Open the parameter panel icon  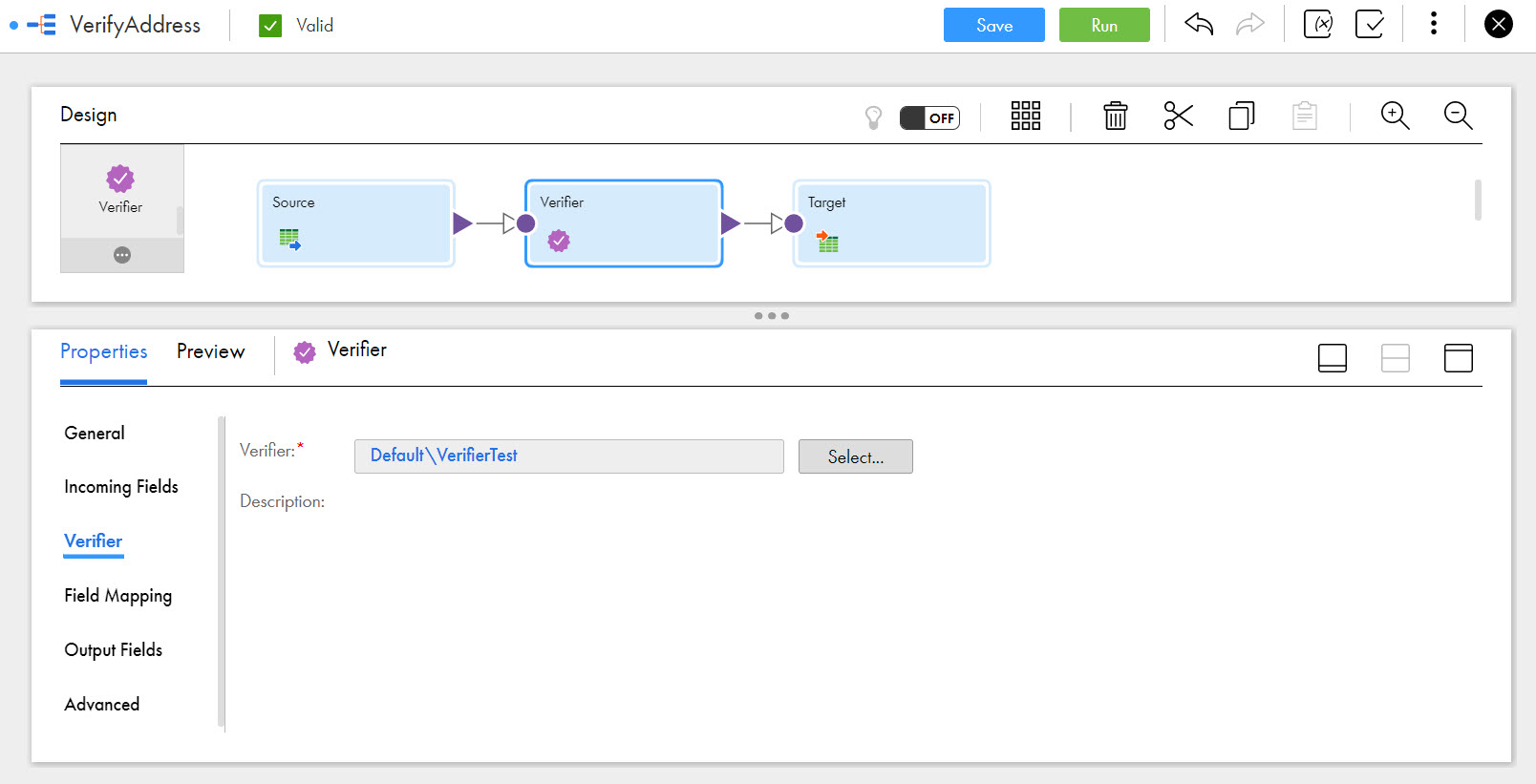pyautogui.click(x=1318, y=24)
